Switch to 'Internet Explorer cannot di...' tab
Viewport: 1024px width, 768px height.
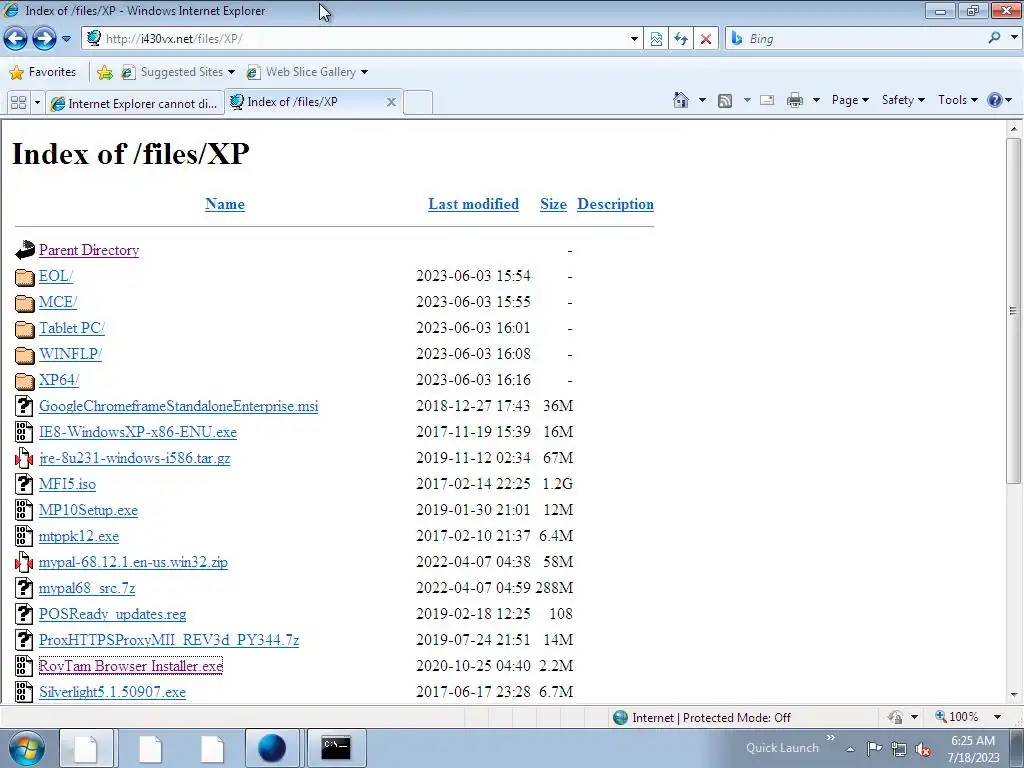[x=135, y=103]
